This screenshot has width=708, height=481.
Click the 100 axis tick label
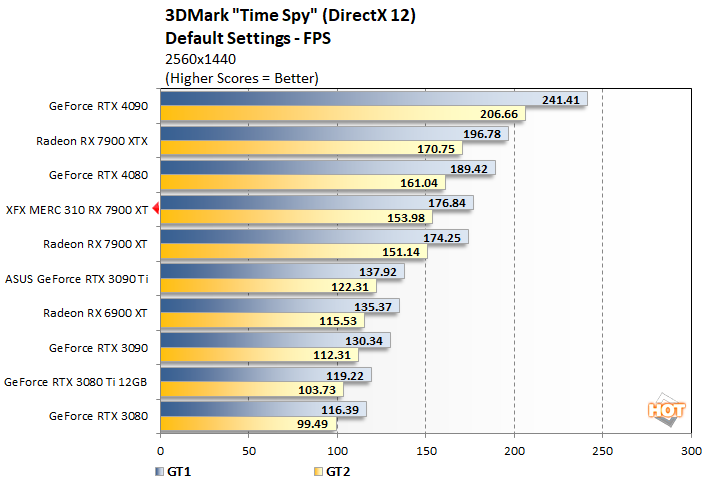tap(337, 451)
